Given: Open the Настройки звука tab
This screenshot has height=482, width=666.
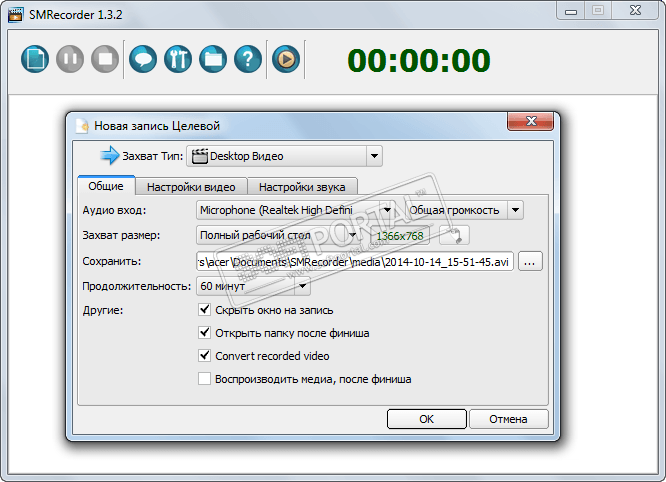Looking at the screenshot, I should coord(302,187).
